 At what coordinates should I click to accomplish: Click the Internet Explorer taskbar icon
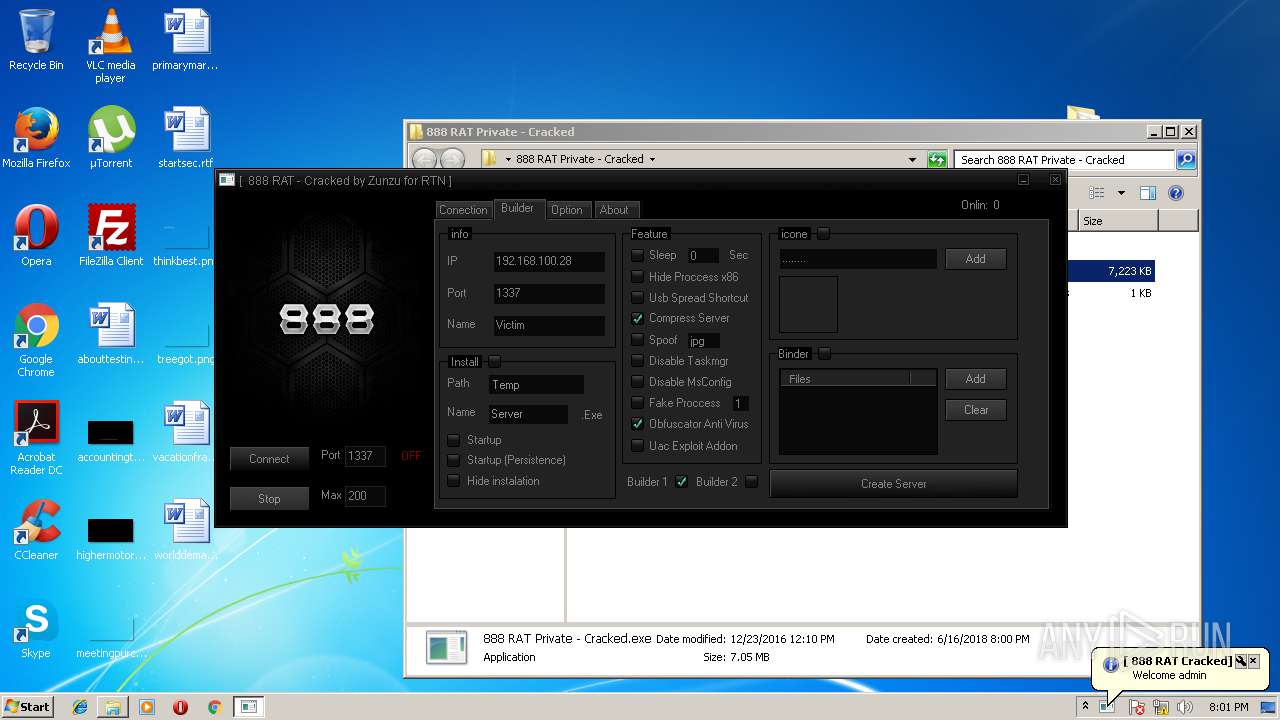(x=80, y=707)
